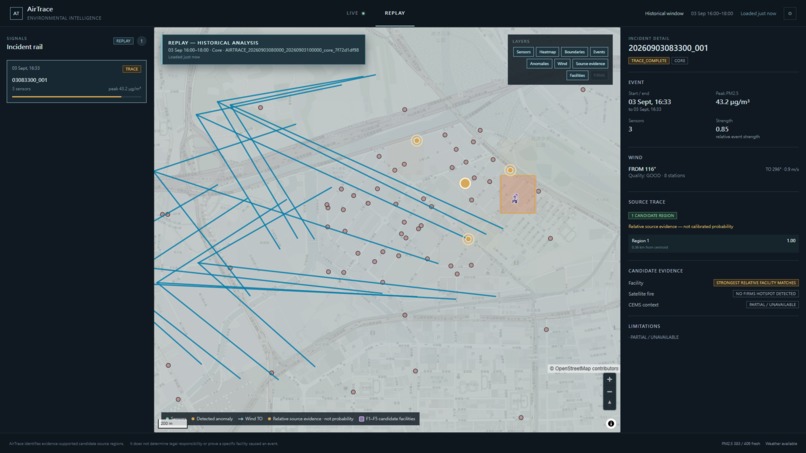
Task: Click NO FIRMS HOTSPOT DETECTED badge
Action: 765,294
